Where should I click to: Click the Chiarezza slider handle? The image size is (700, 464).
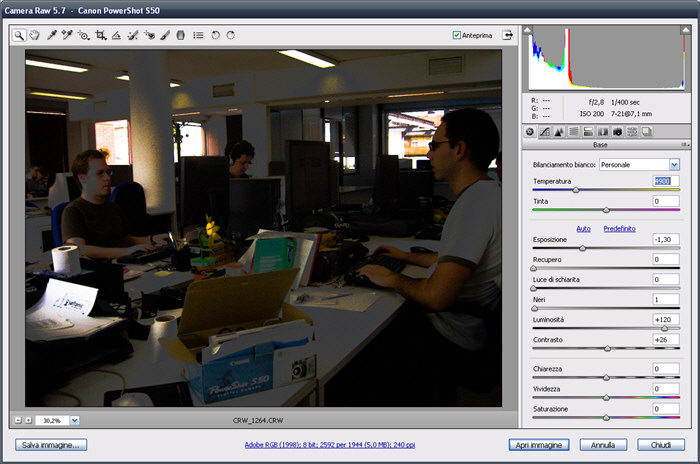pyautogui.click(x=606, y=378)
